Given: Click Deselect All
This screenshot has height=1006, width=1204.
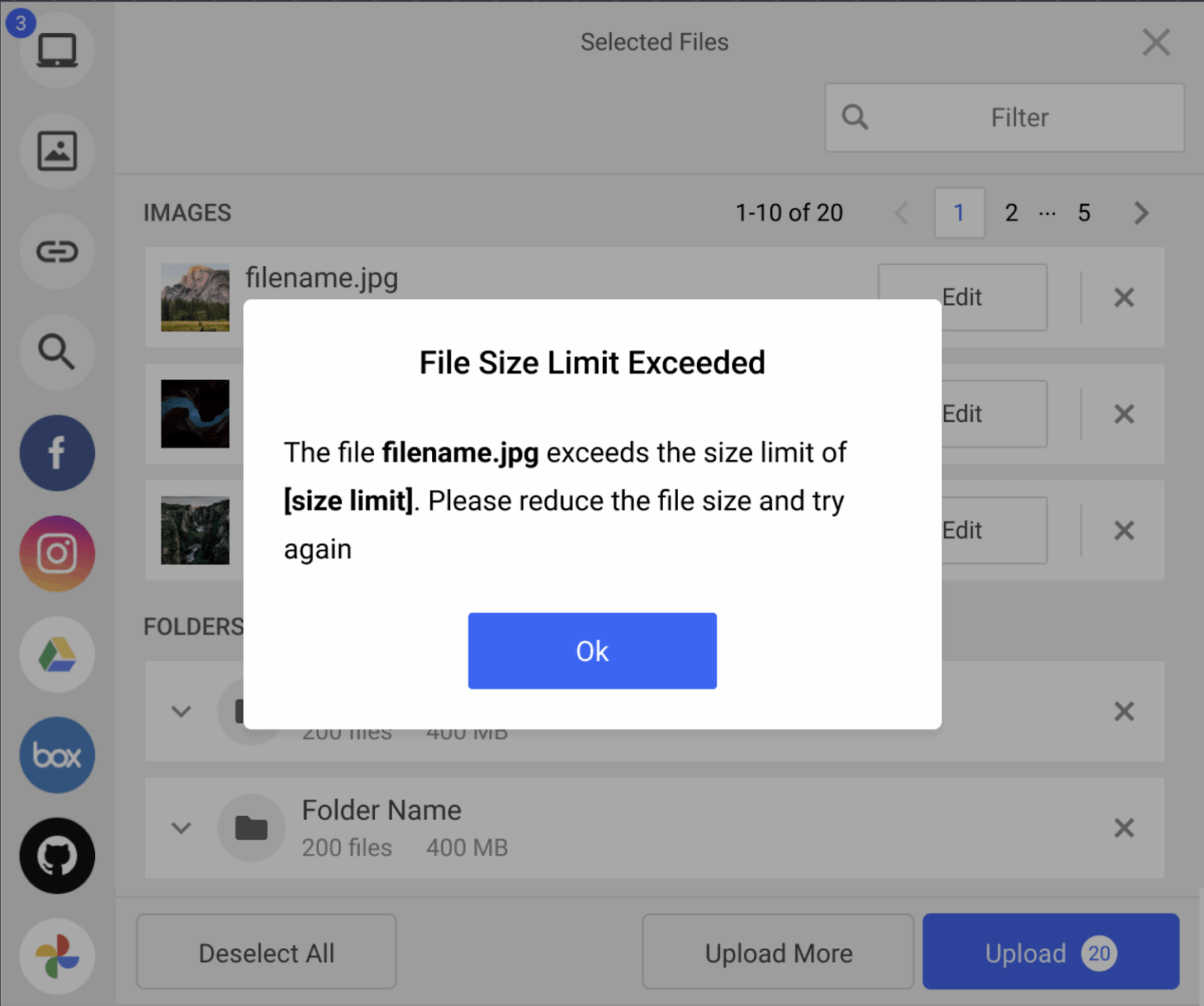Looking at the screenshot, I should [x=266, y=953].
